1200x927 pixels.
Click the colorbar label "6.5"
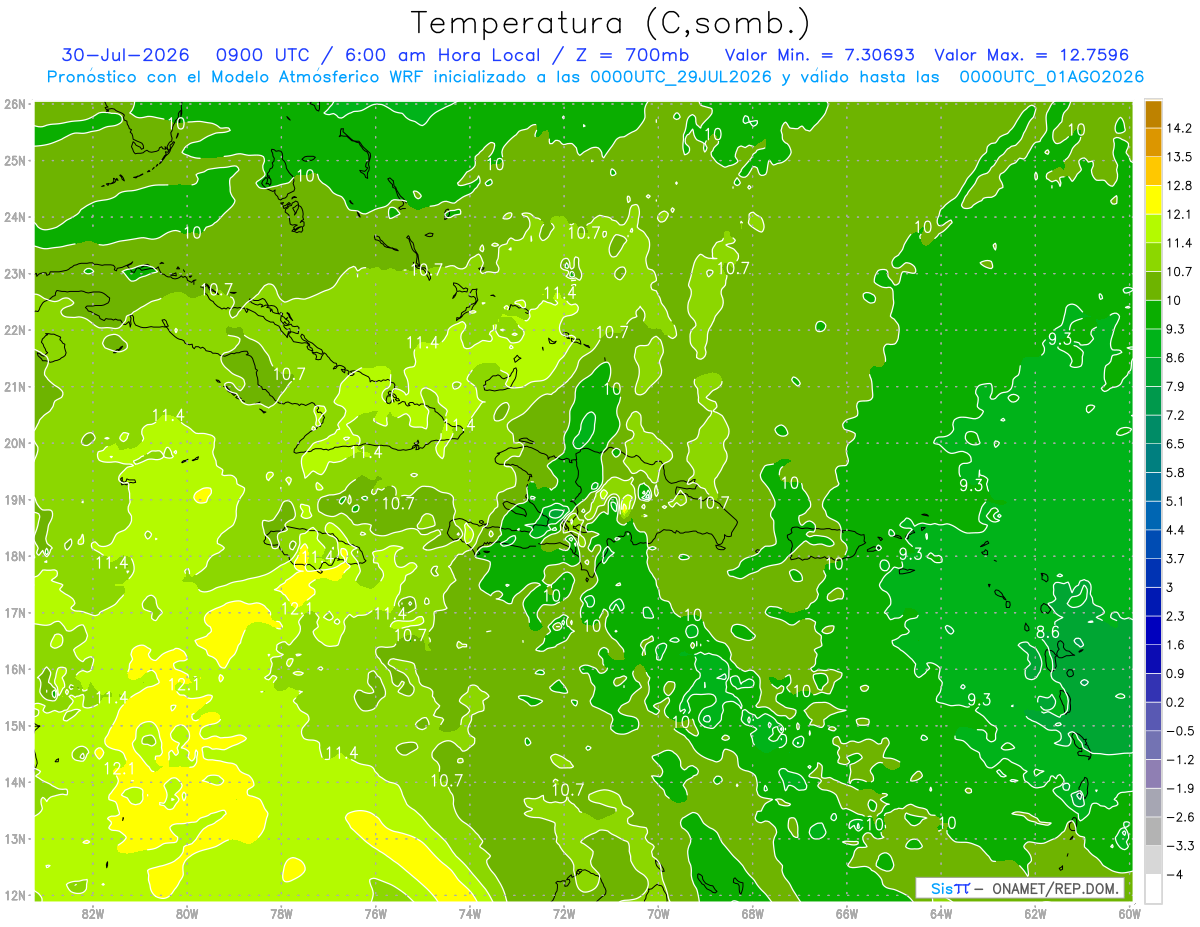1177,444
